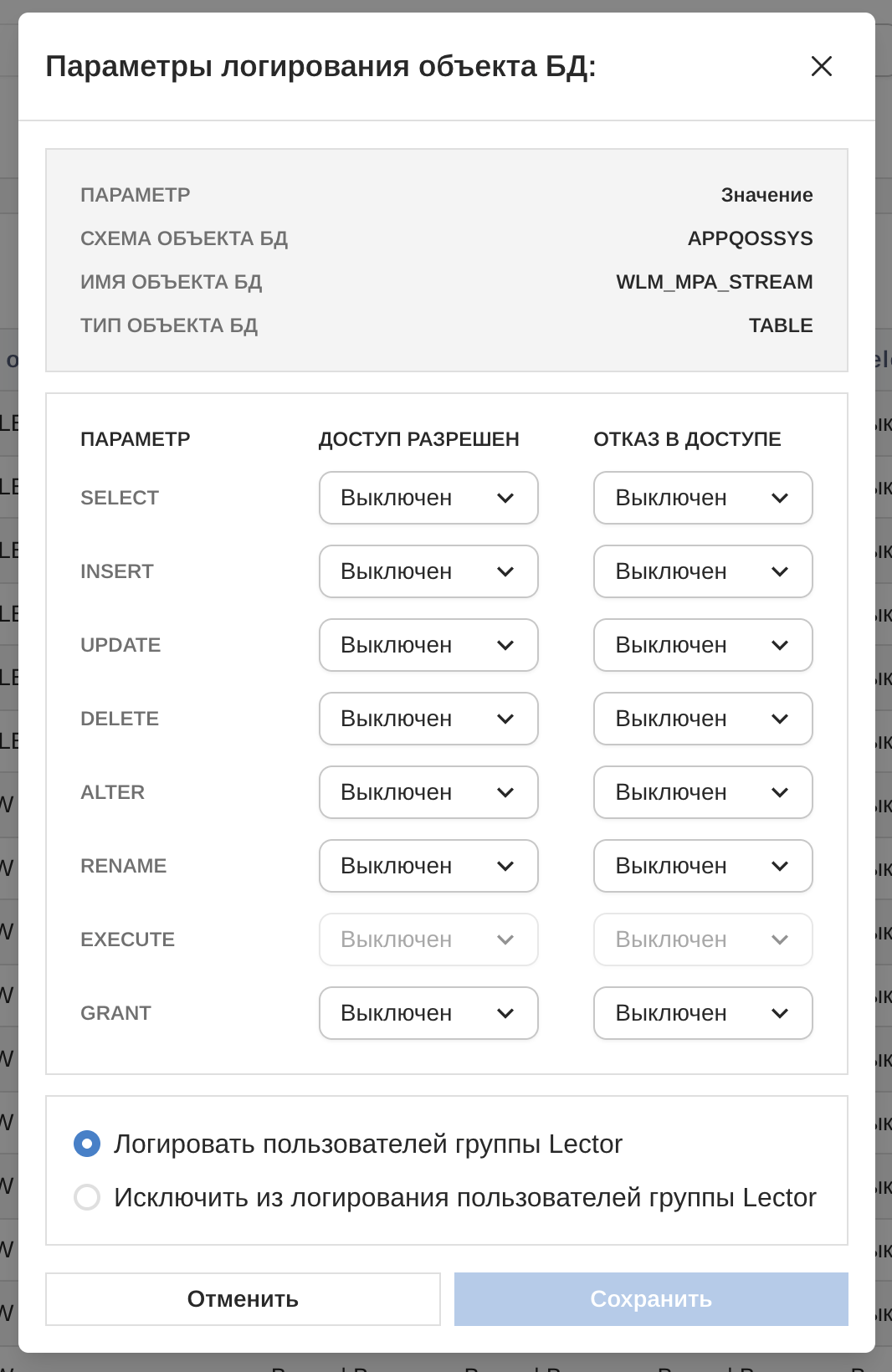892x1372 pixels.
Task: Open SELECT access-allowed dropdown
Action: [x=428, y=498]
